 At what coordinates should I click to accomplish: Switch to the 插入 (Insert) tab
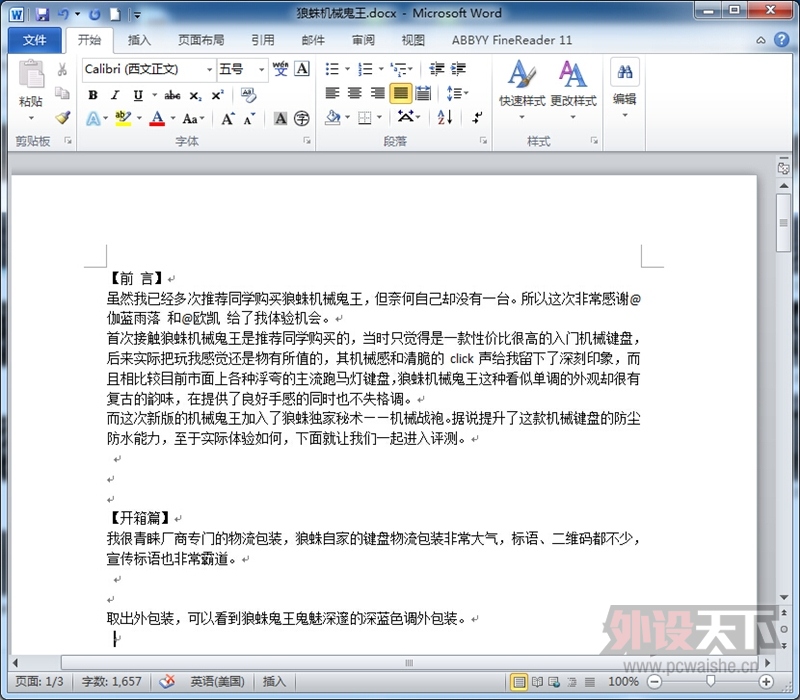click(x=139, y=40)
